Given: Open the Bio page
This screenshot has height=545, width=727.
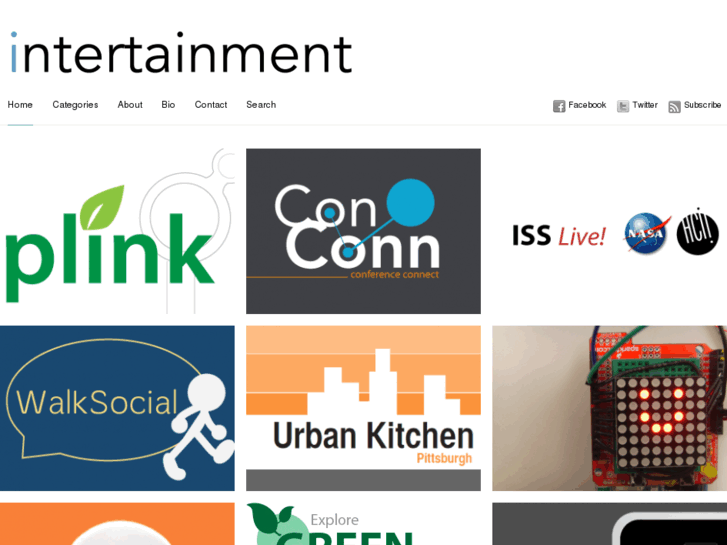Looking at the screenshot, I should 168,105.
